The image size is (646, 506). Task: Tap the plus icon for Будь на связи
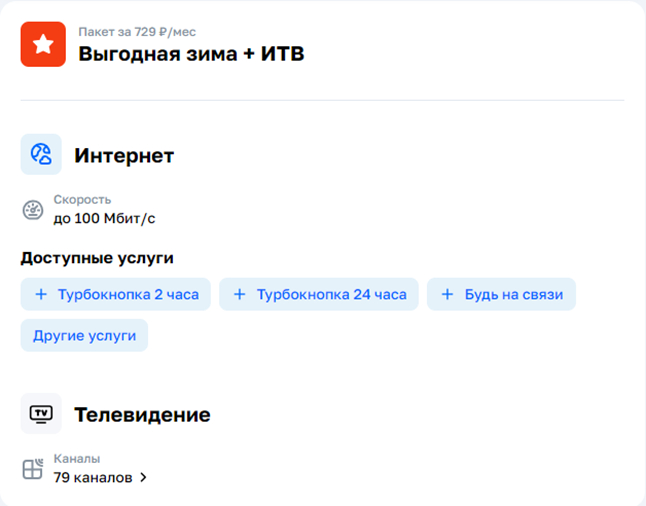pos(447,295)
